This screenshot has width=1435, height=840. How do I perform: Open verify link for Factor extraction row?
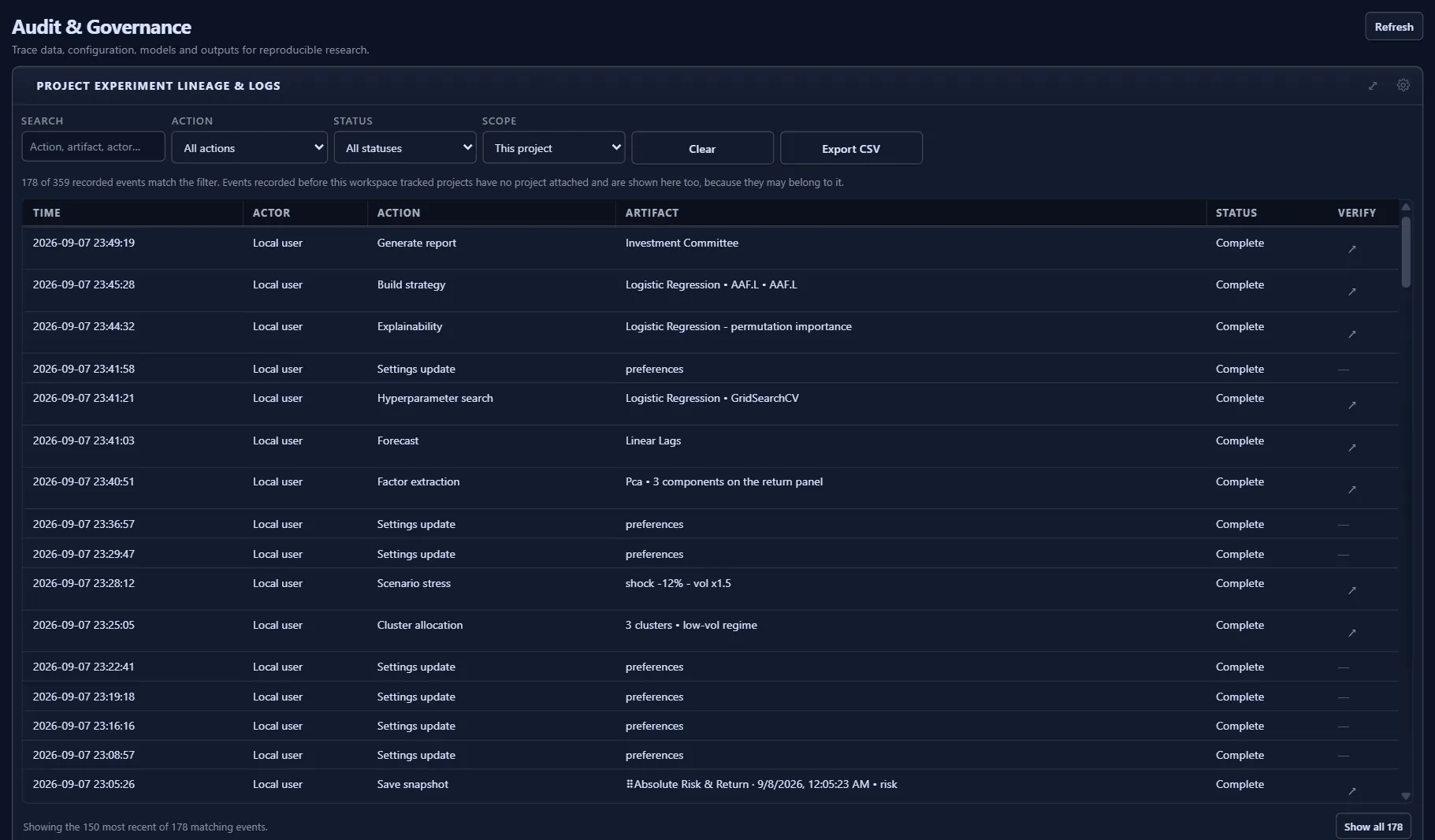pos(1352,489)
